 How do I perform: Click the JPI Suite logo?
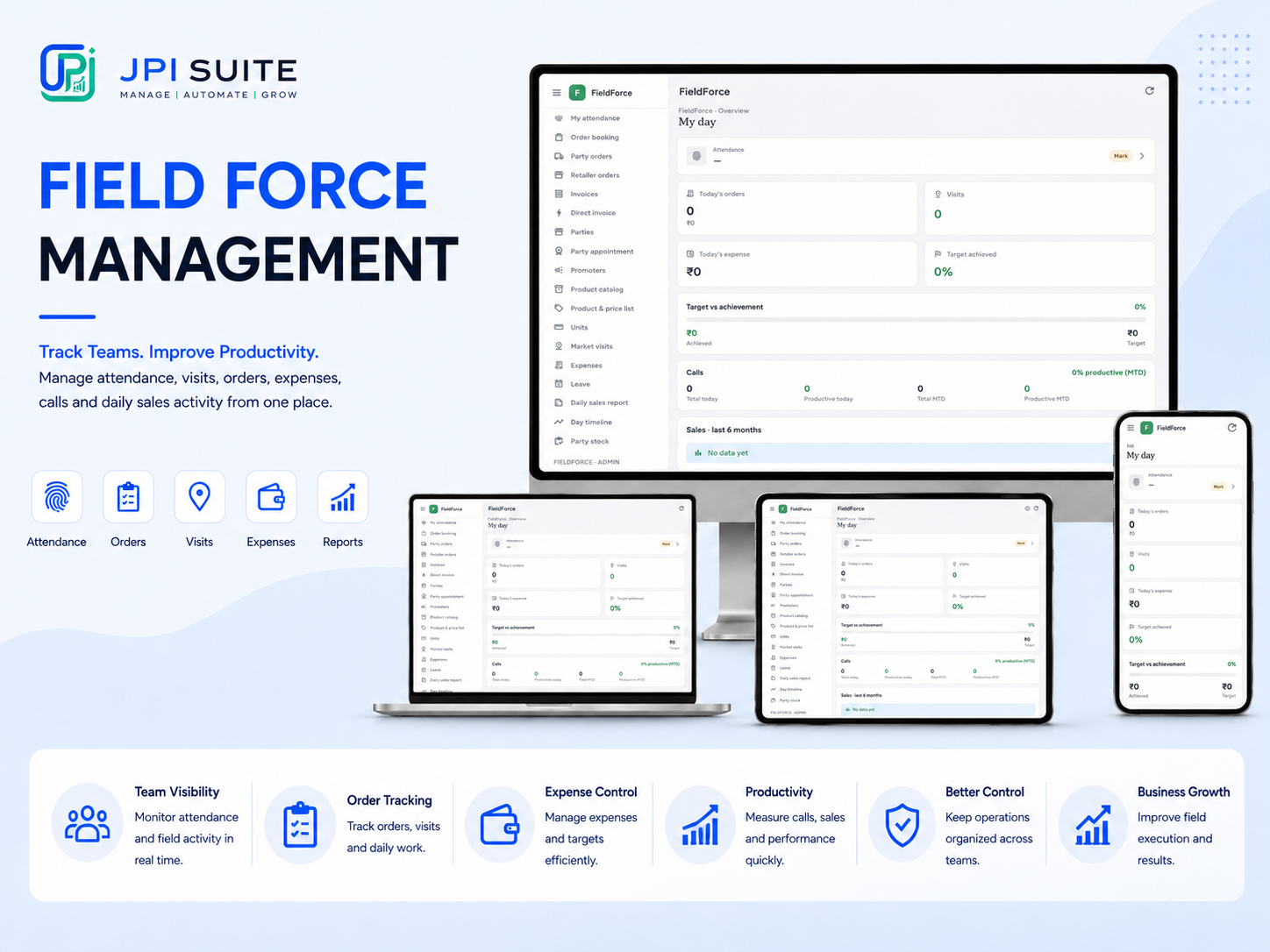pos(169,74)
